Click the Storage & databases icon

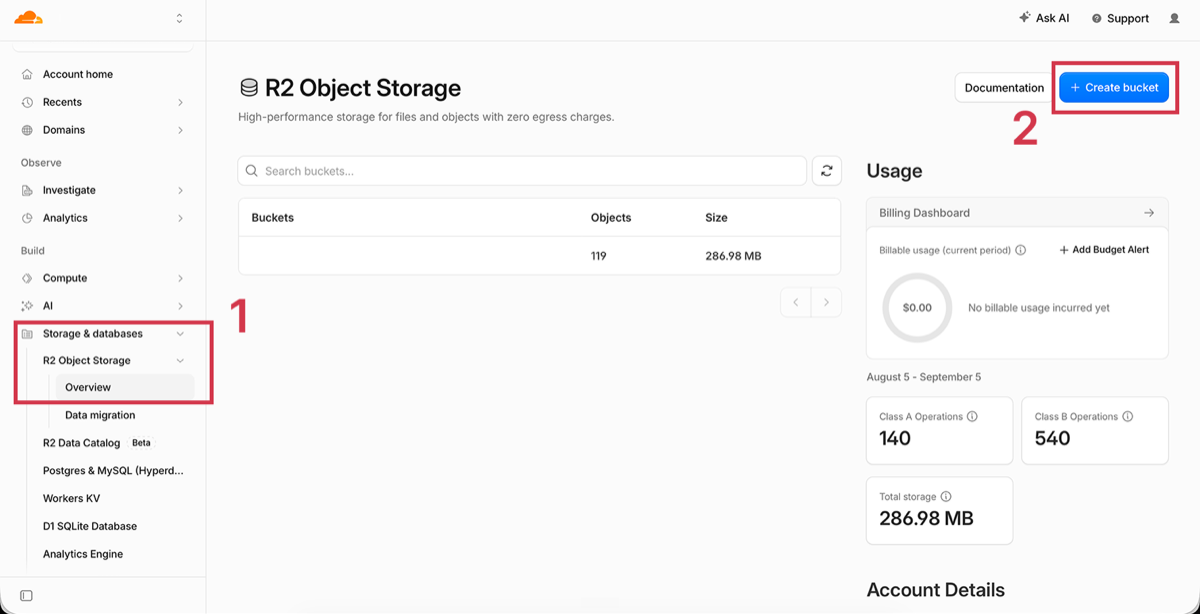(x=27, y=334)
